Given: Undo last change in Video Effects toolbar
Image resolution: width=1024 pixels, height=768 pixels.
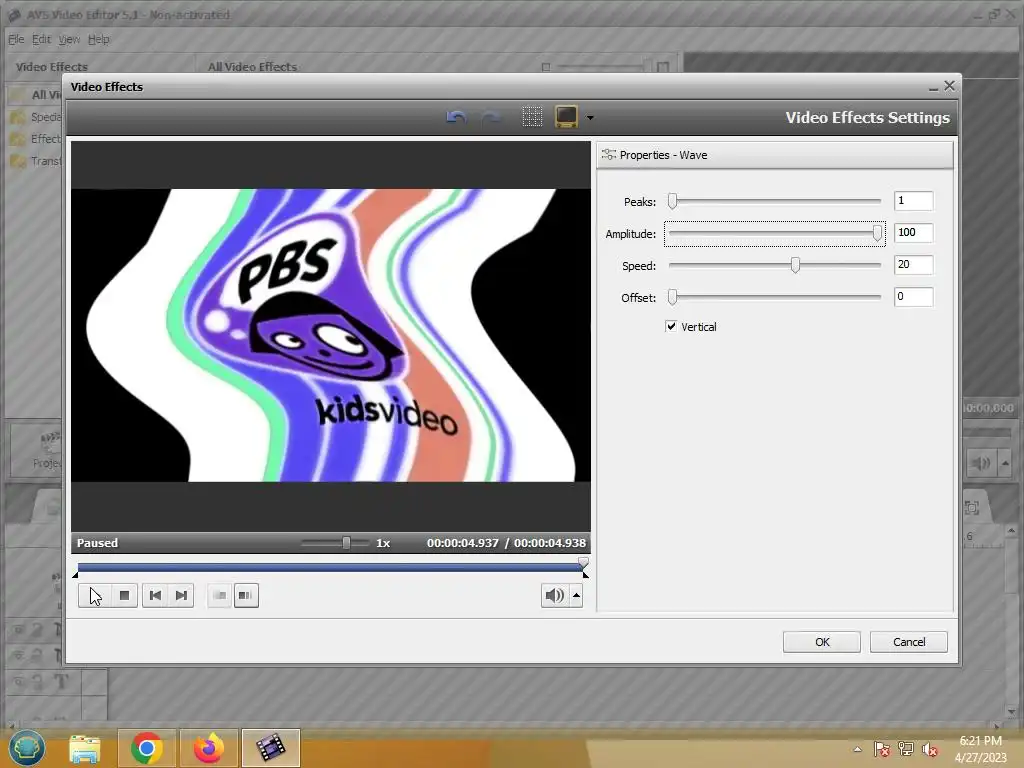Looking at the screenshot, I should coord(456,118).
